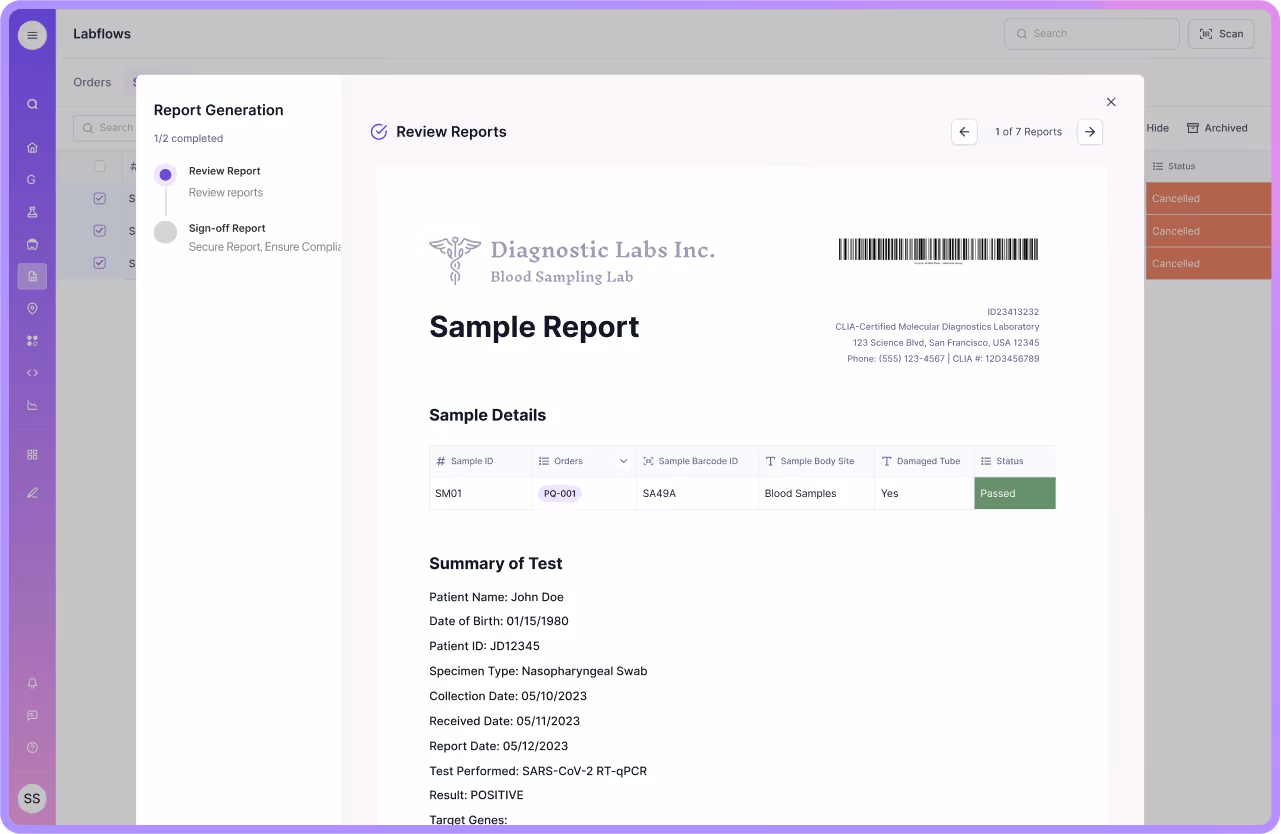Click the code brackets icon in sidebar
This screenshot has height=834, width=1281.
32,372
